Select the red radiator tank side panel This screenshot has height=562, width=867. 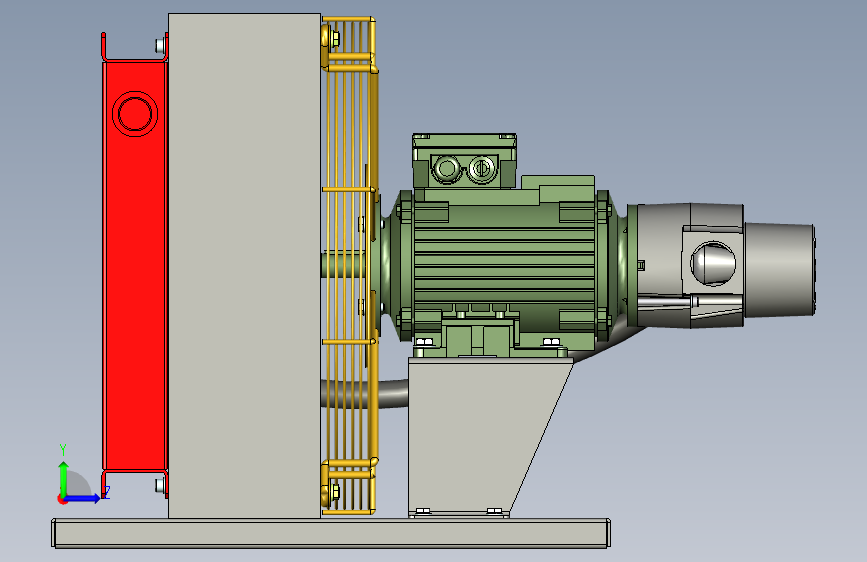tap(135, 266)
